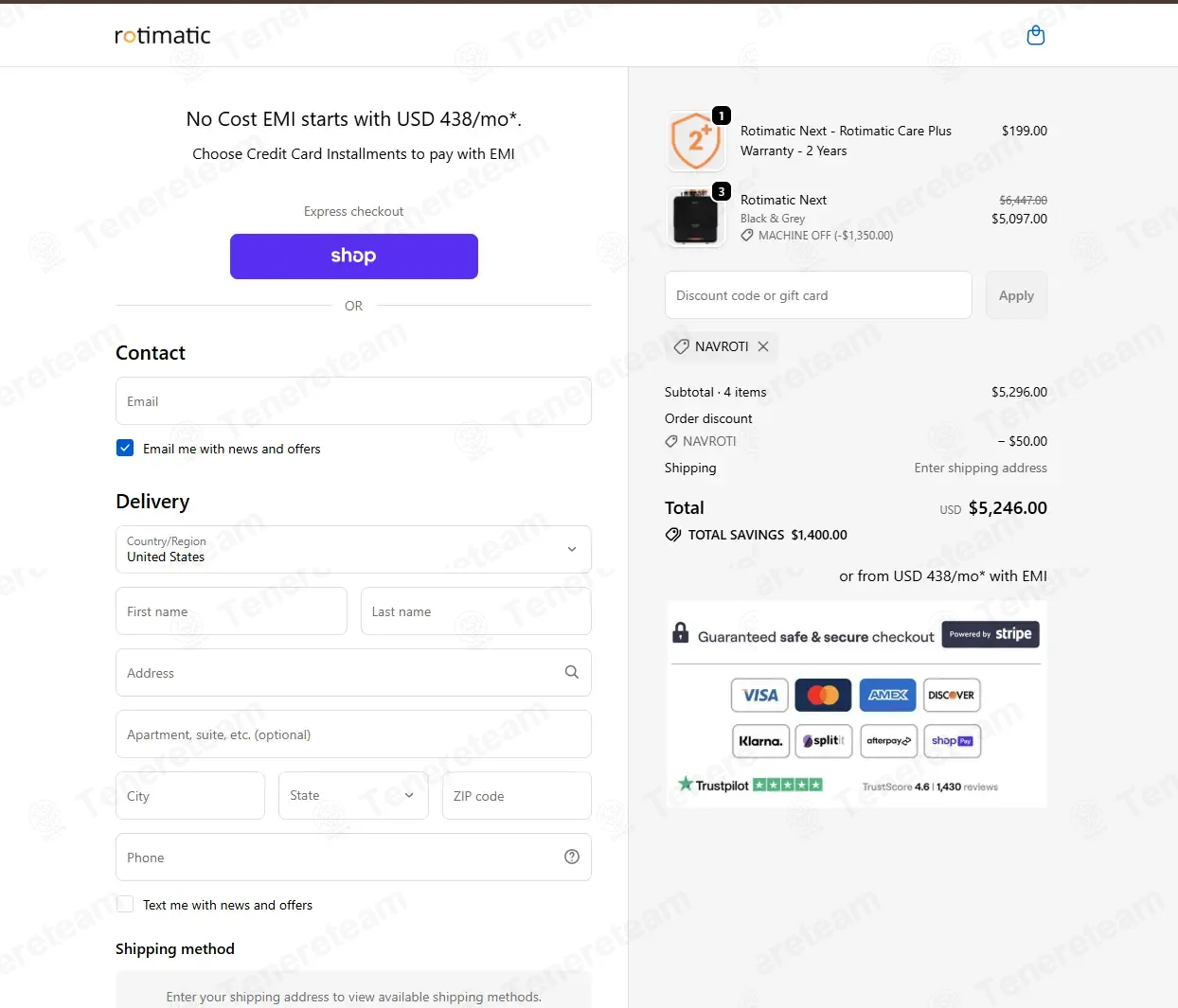
Task: Select the ZIP code field
Action: tap(517, 795)
